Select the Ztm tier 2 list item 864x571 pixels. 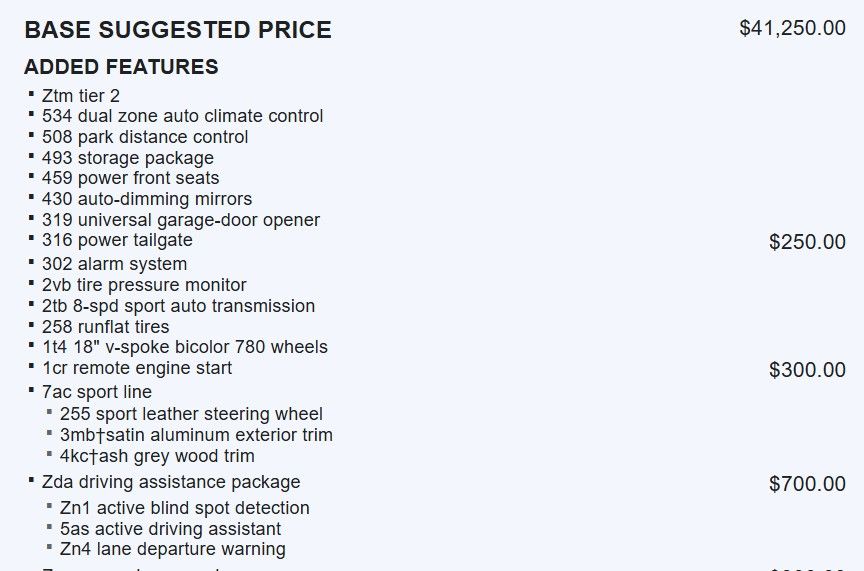[81, 96]
